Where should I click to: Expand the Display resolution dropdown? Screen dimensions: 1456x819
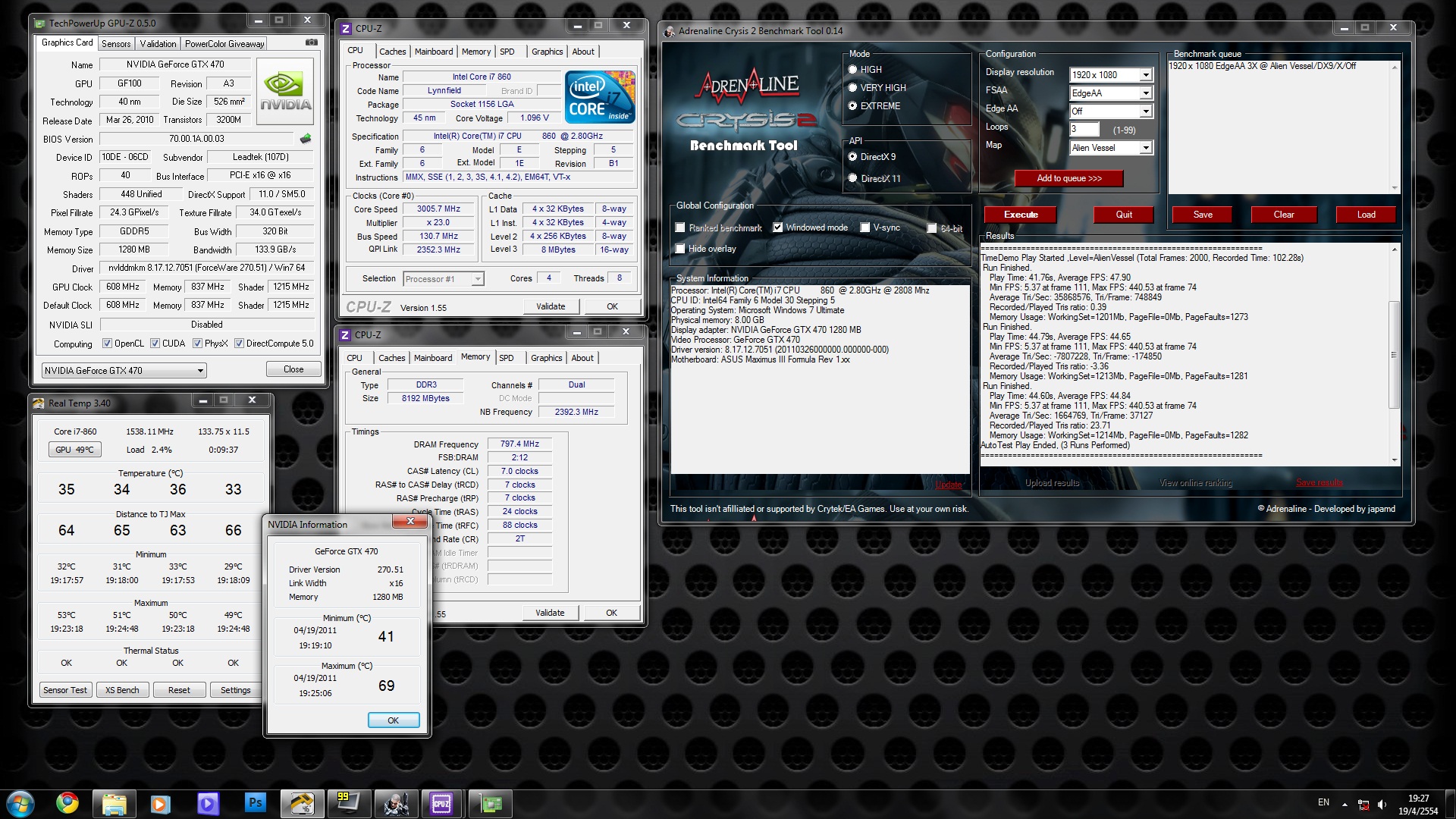pos(1146,75)
